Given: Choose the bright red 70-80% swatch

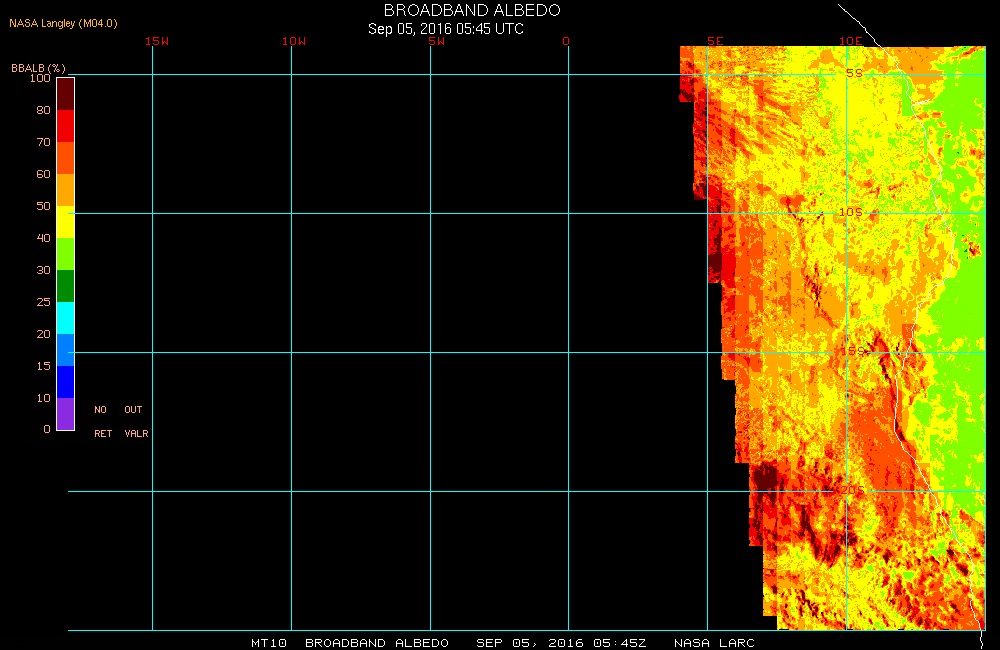Looking at the screenshot, I should pos(65,126).
